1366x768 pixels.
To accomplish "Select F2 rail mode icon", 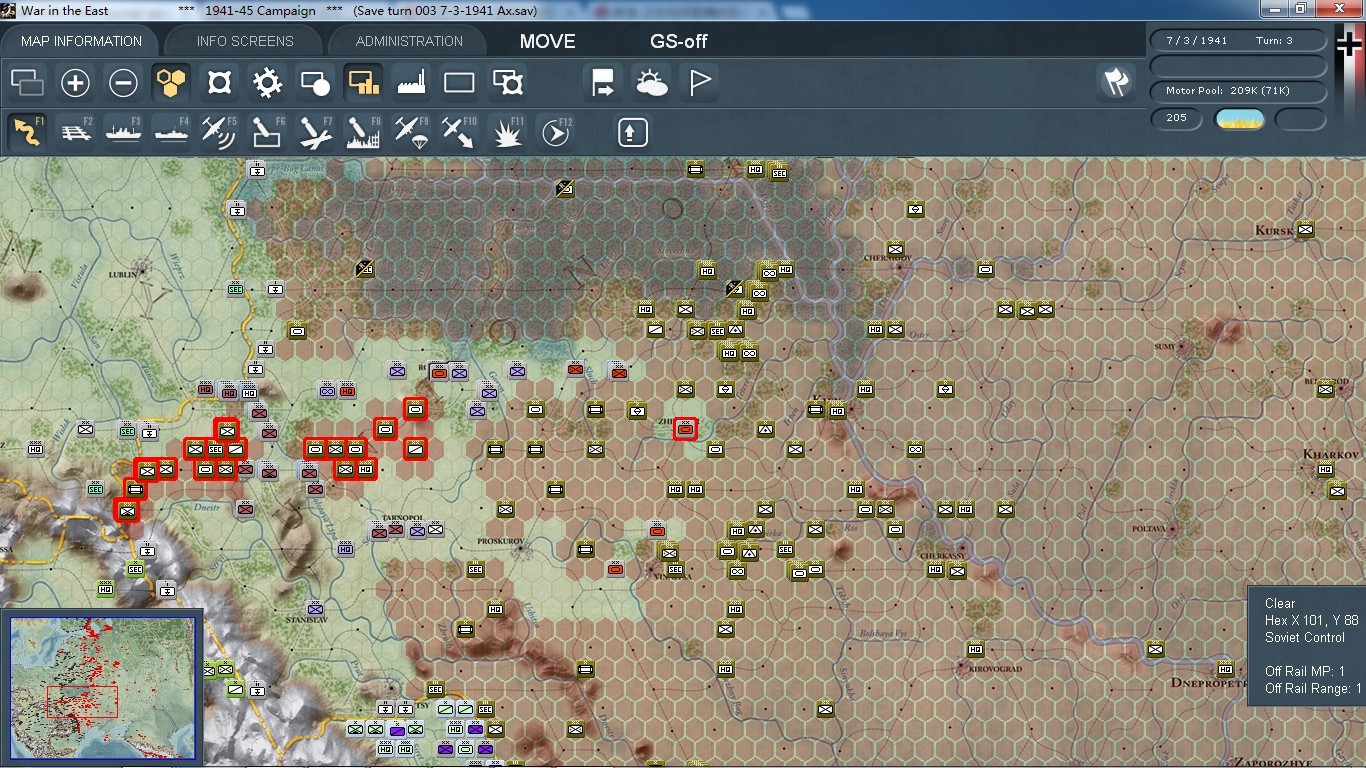I will tap(76, 132).
